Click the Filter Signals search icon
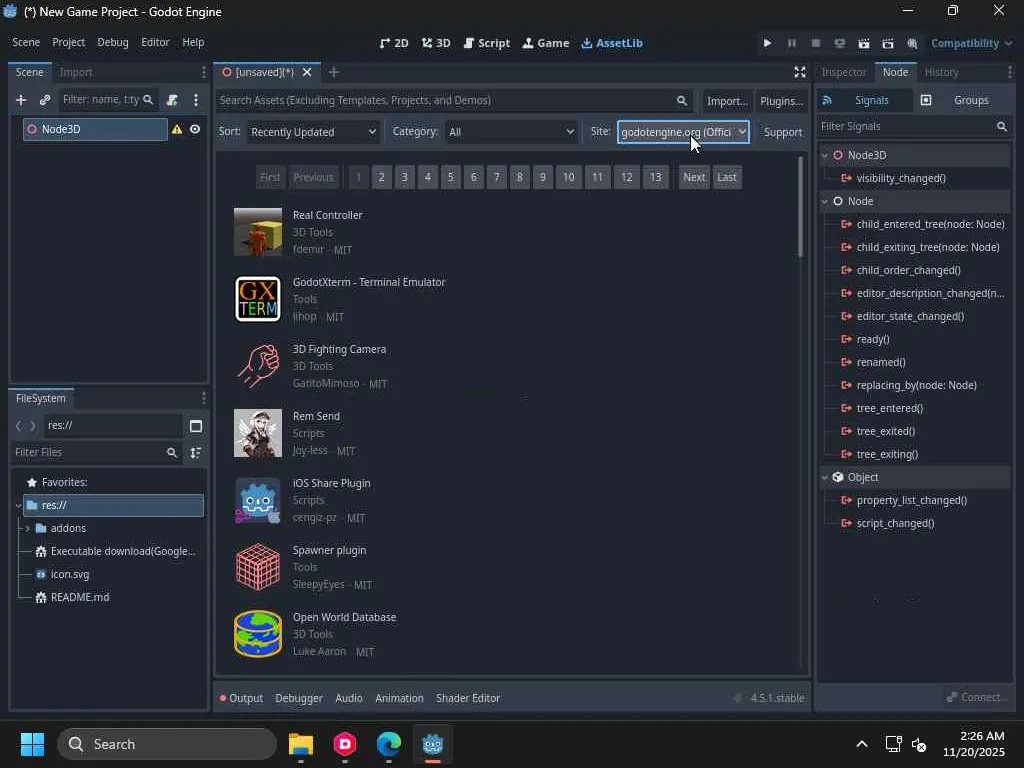Screen dimensions: 1024x768 click(1002, 126)
